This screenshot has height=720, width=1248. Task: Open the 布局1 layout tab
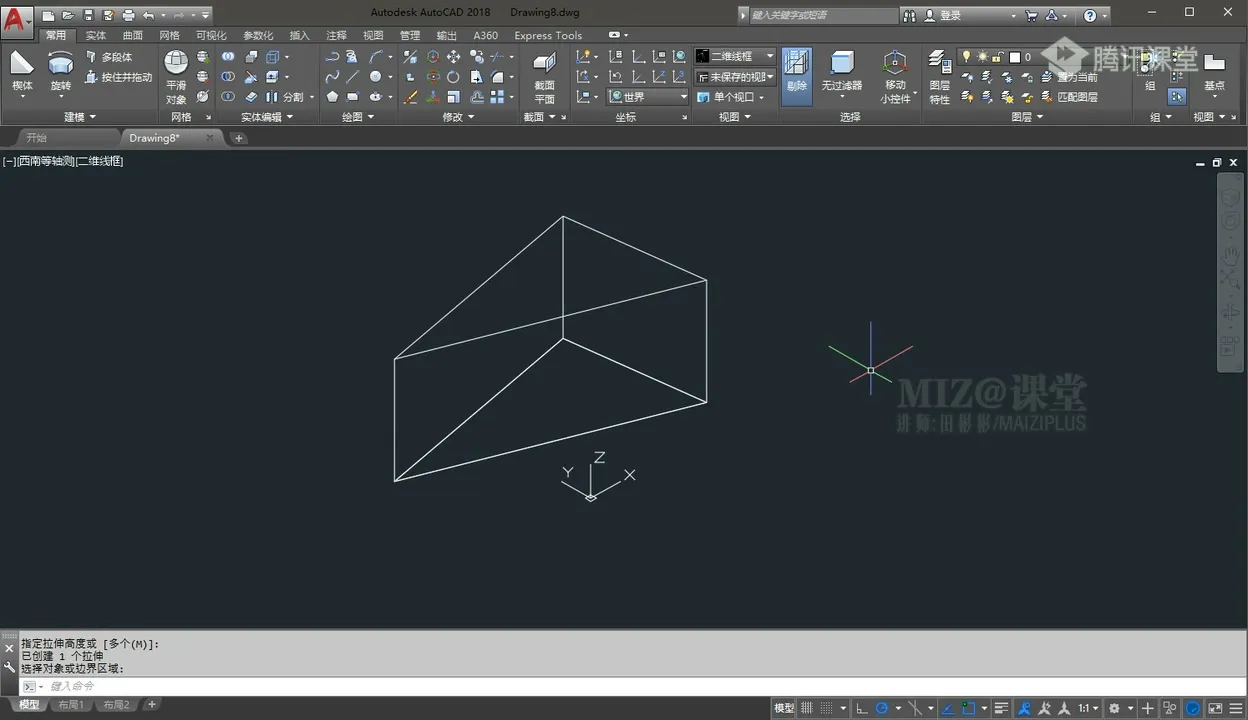[70, 705]
